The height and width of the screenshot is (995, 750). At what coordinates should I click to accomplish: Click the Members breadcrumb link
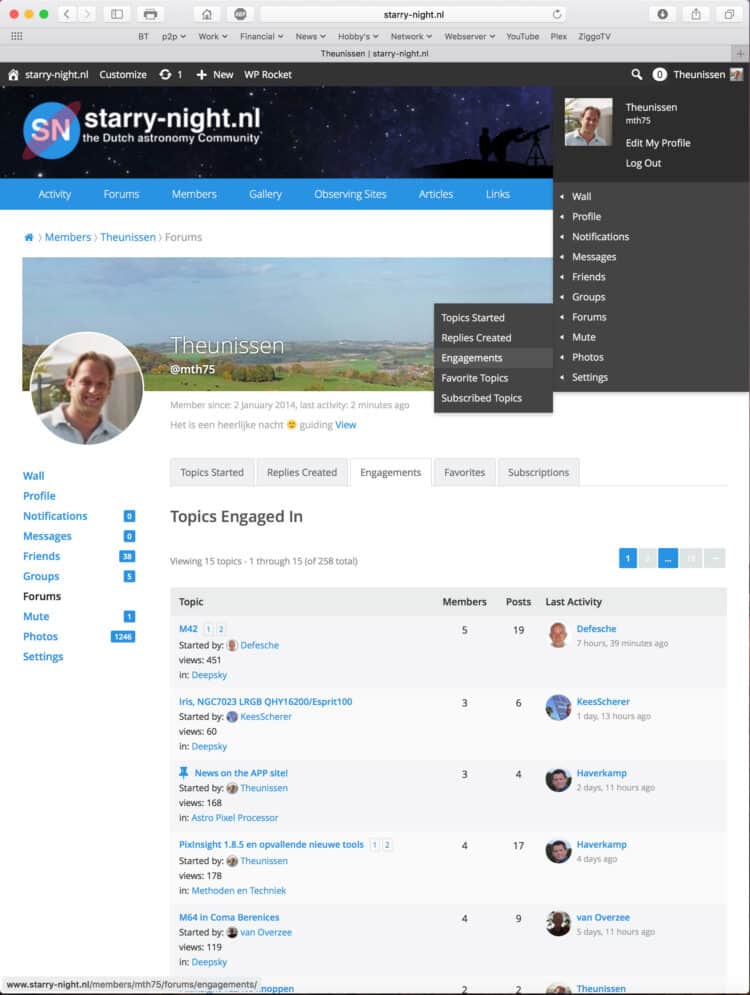(x=68, y=237)
